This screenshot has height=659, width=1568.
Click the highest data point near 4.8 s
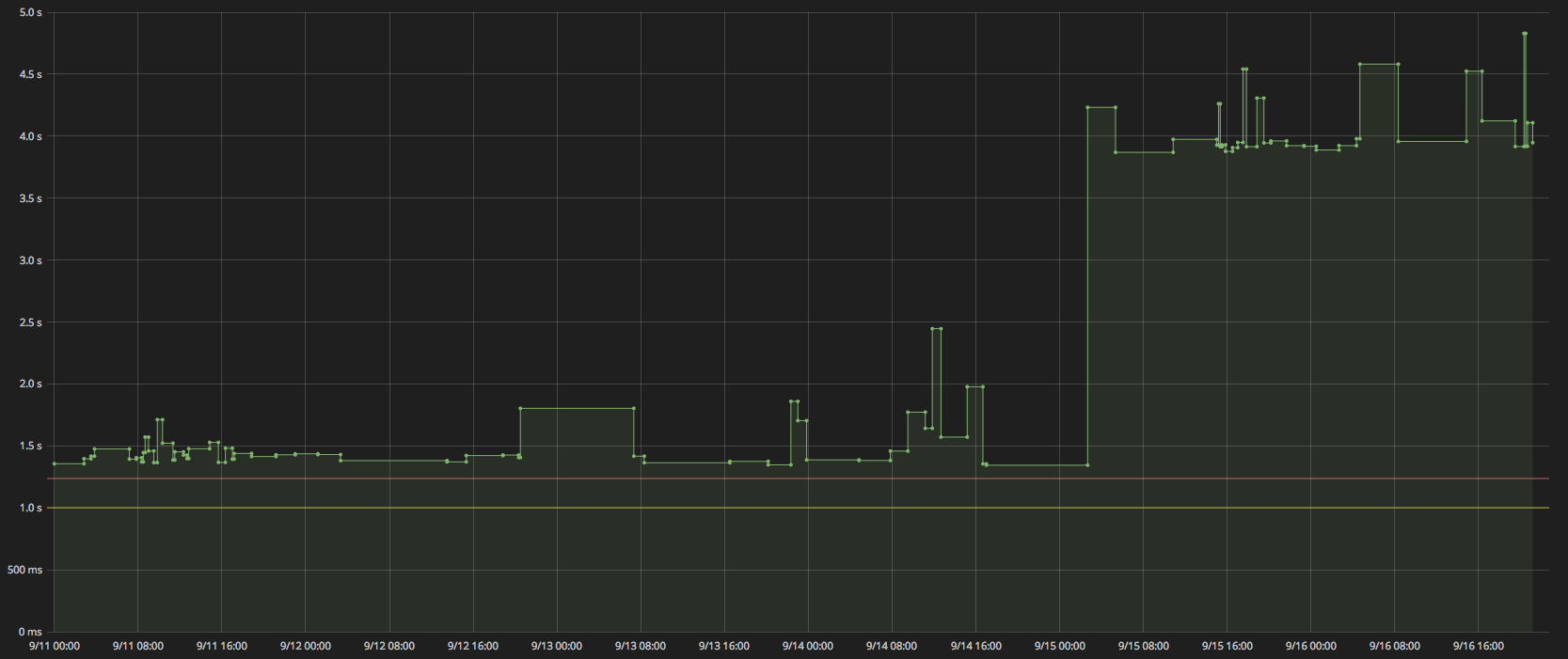pyautogui.click(x=1525, y=33)
